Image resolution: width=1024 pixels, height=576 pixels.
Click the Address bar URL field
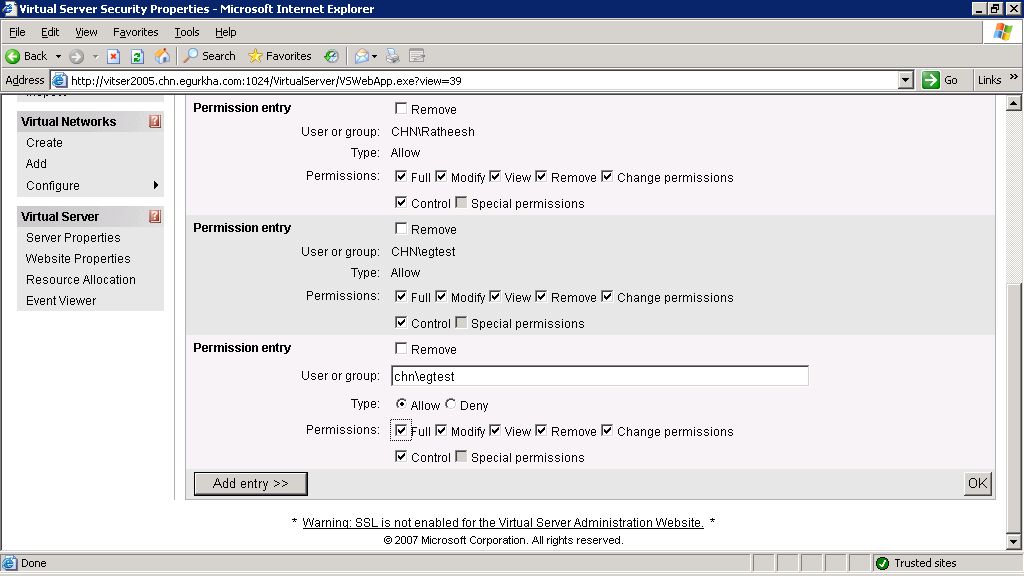click(483, 80)
